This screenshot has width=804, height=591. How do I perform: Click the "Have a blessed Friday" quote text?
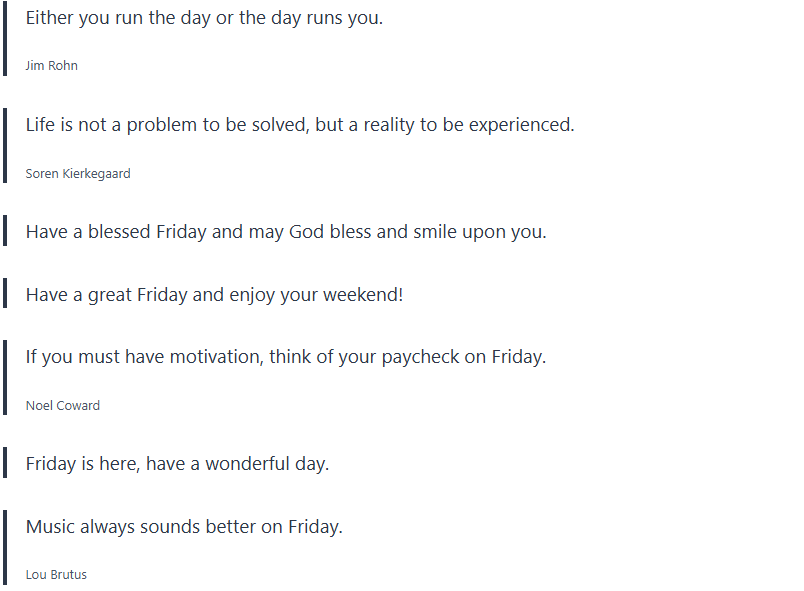click(286, 232)
